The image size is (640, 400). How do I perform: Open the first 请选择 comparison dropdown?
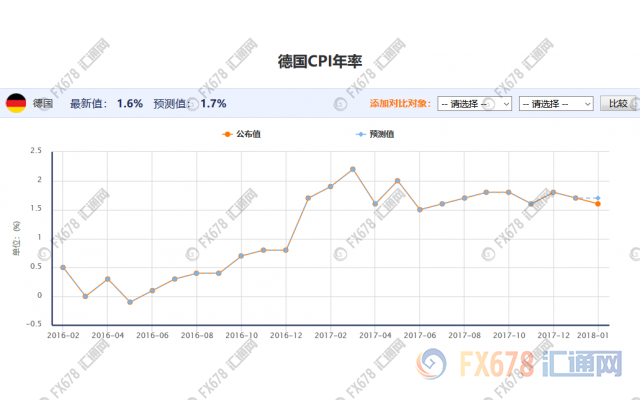pos(475,103)
